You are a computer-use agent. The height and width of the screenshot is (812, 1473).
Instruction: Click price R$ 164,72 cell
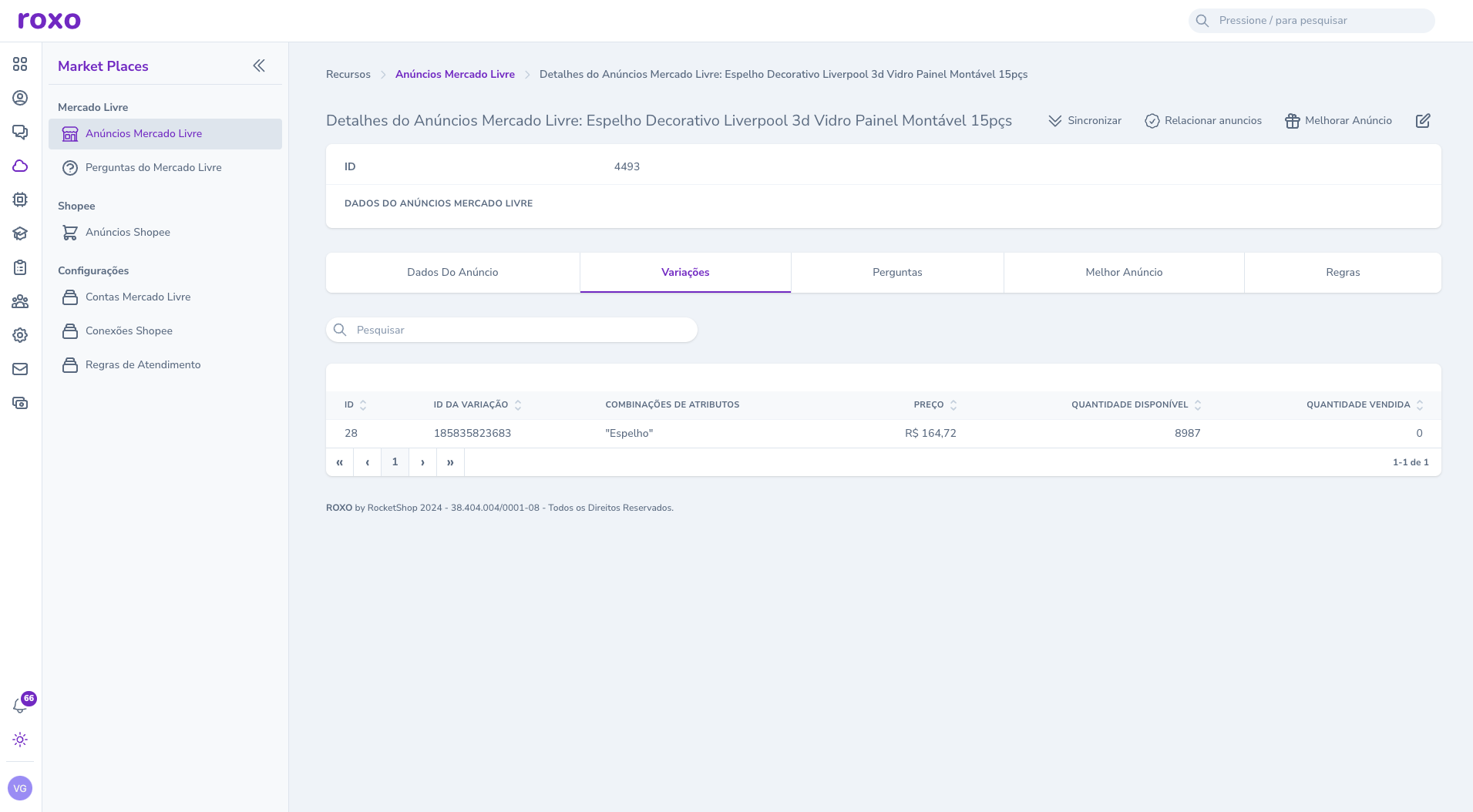click(930, 433)
